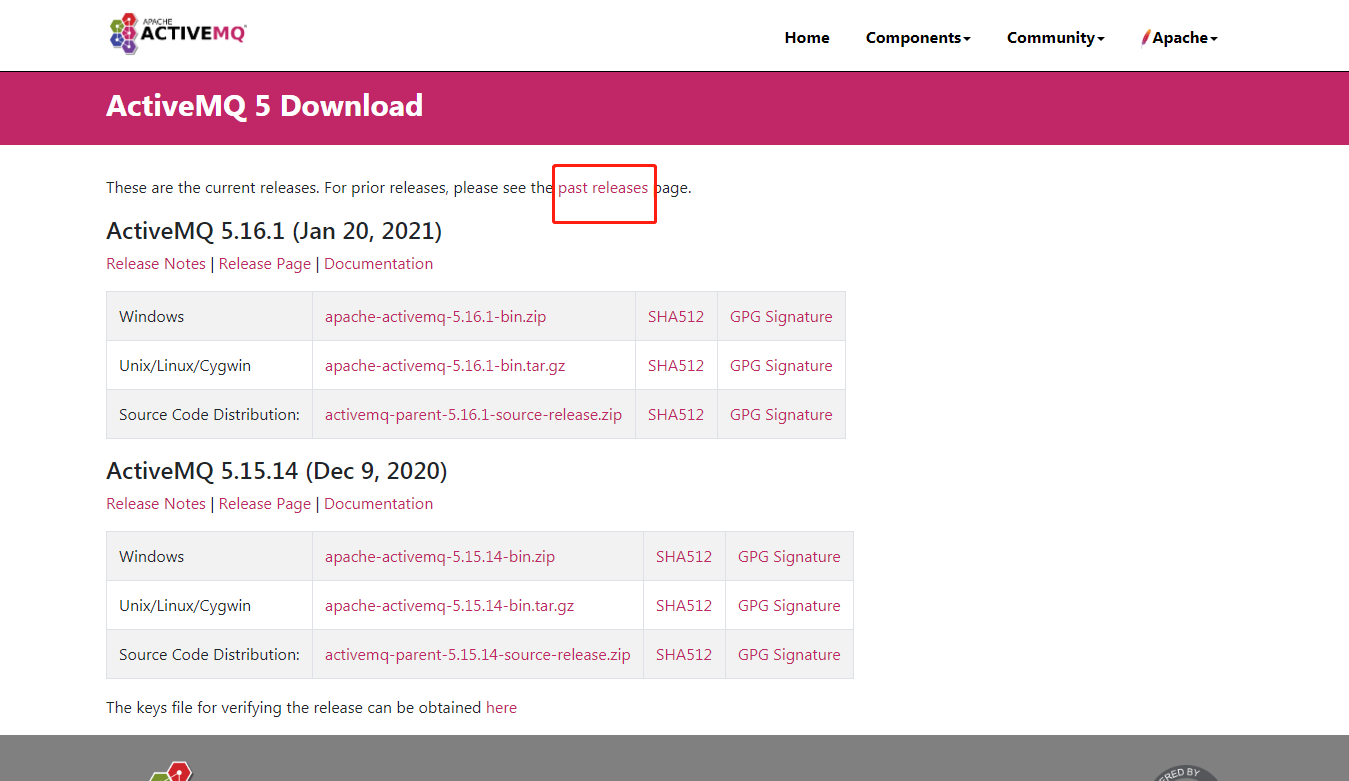Download apache-activemq-5.16.1-bin.tar.gz
The width and height of the screenshot is (1349, 781).
(445, 365)
